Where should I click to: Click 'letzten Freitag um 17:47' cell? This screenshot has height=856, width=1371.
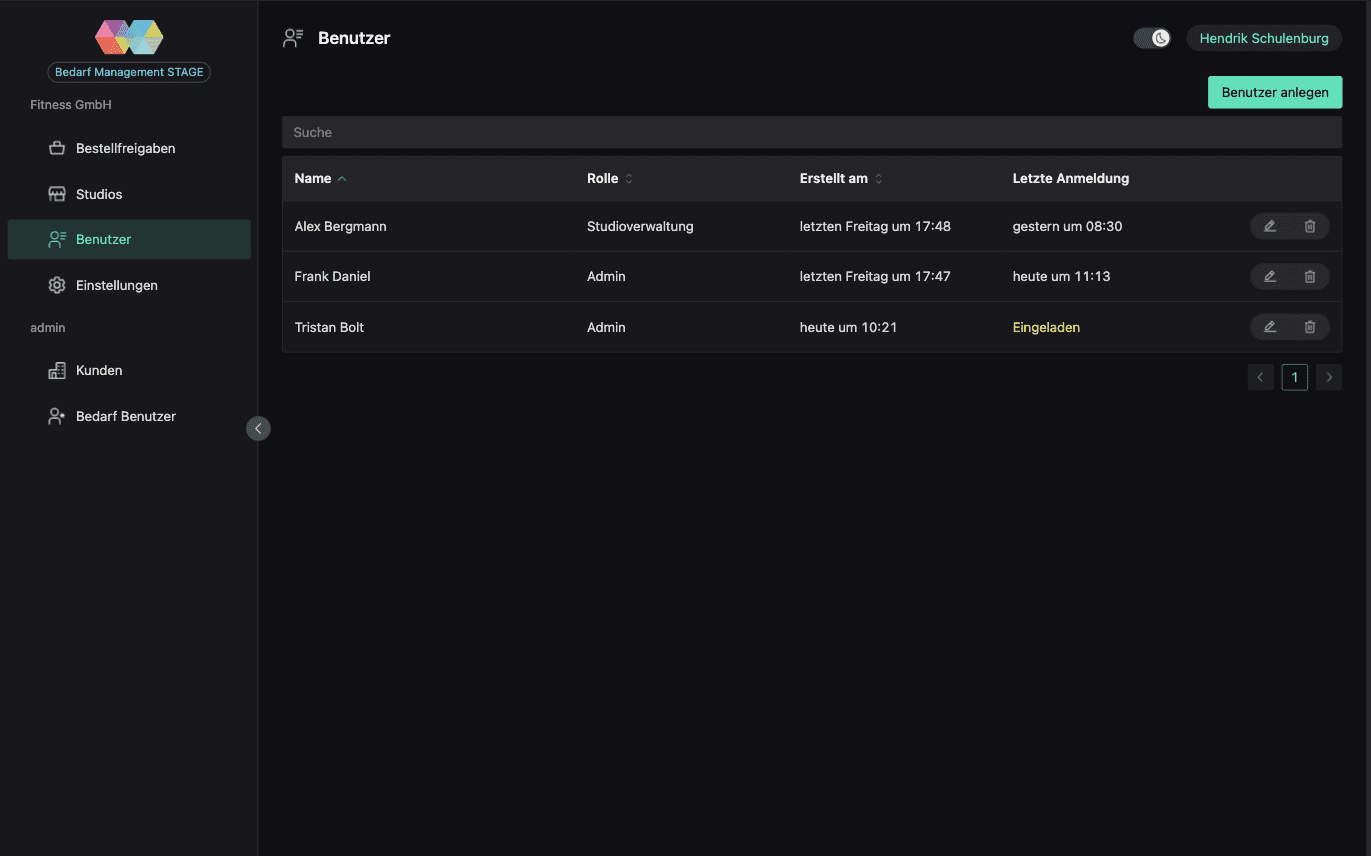(875, 276)
